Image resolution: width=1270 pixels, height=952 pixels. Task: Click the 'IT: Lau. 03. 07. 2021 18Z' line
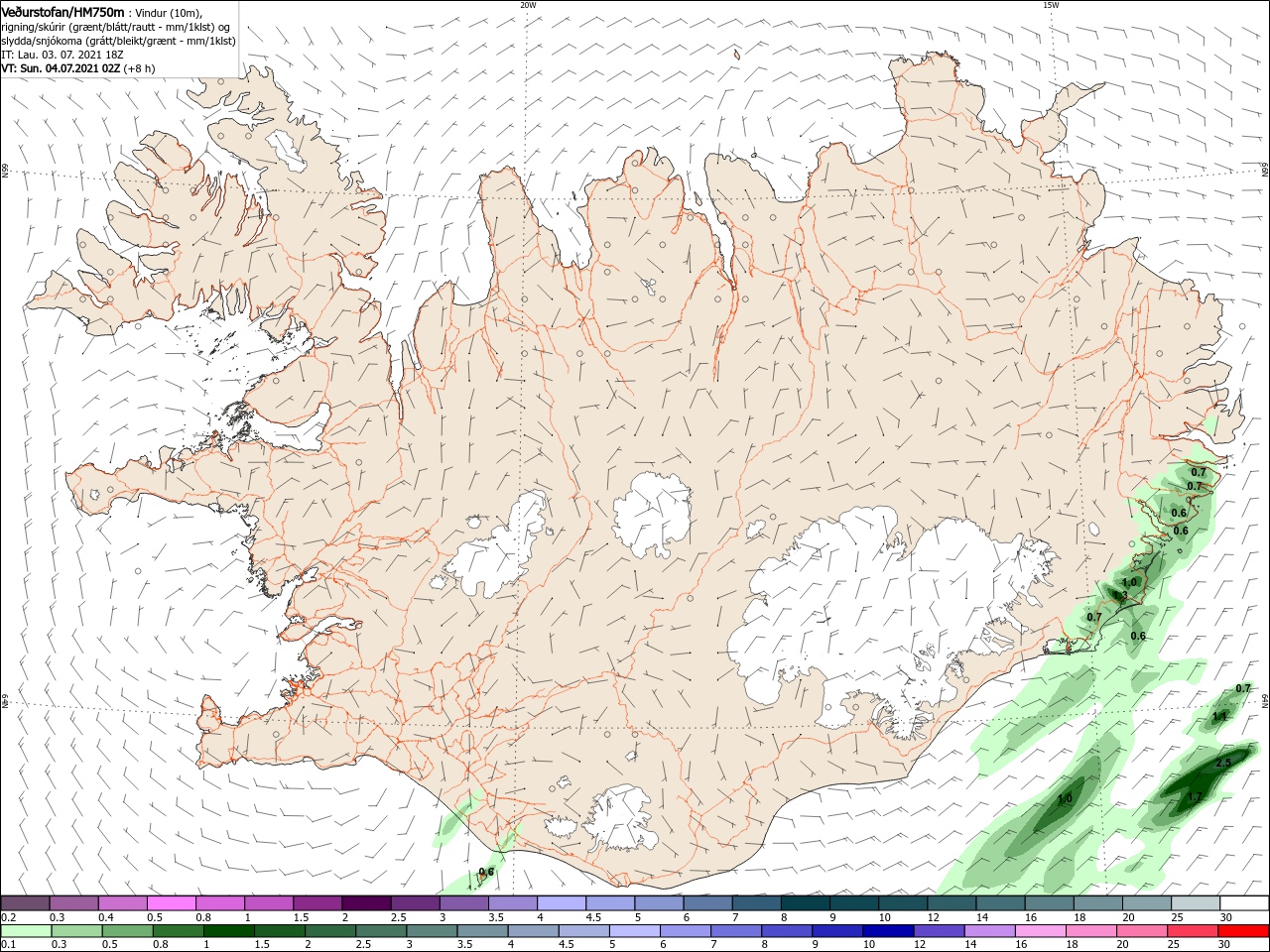pos(62,55)
